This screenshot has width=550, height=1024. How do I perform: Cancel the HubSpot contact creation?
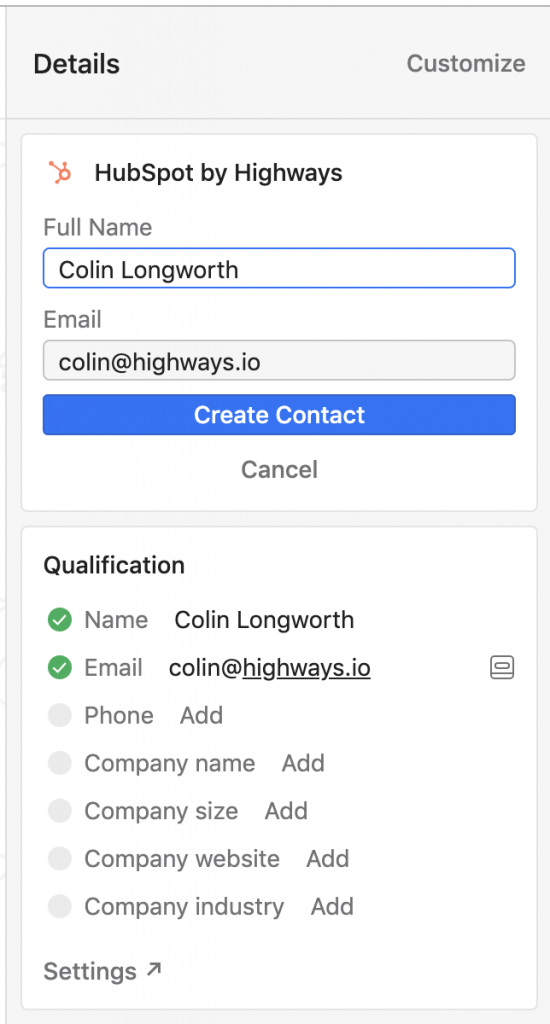tap(279, 470)
